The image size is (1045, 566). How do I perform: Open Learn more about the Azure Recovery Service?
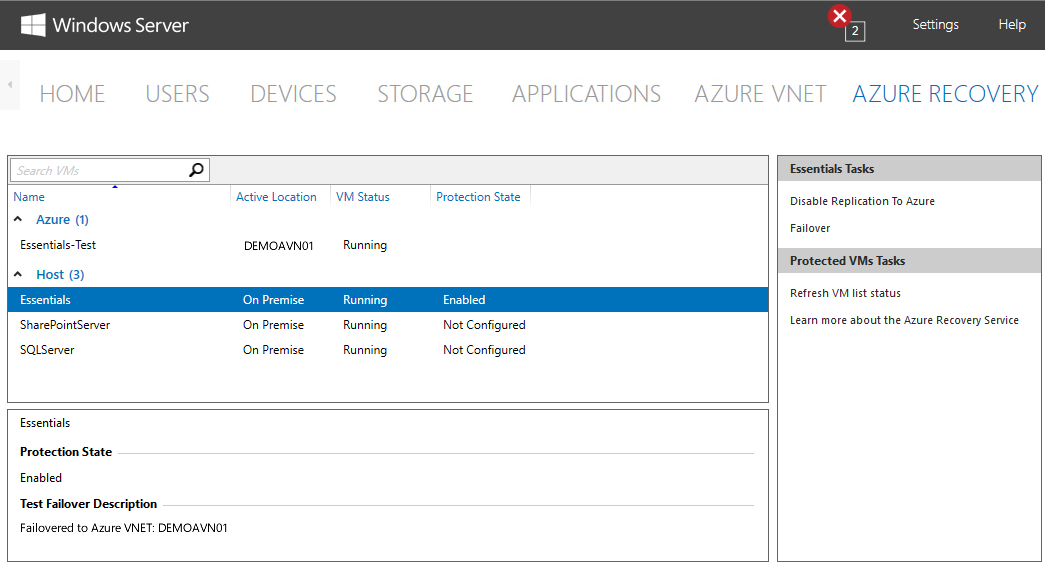coord(904,320)
